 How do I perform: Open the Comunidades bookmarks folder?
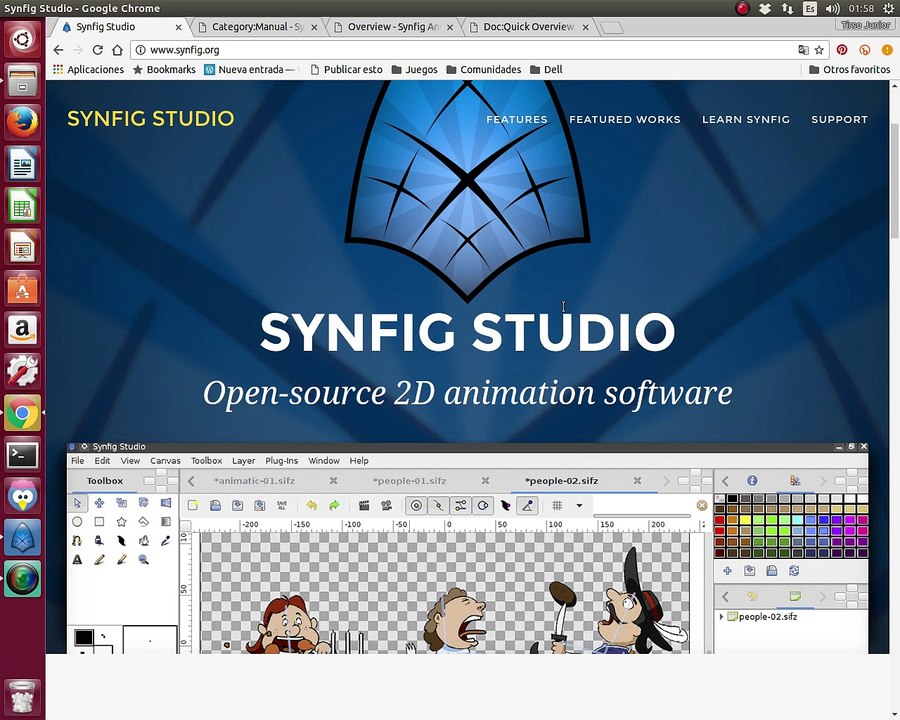tap(484, 69)
